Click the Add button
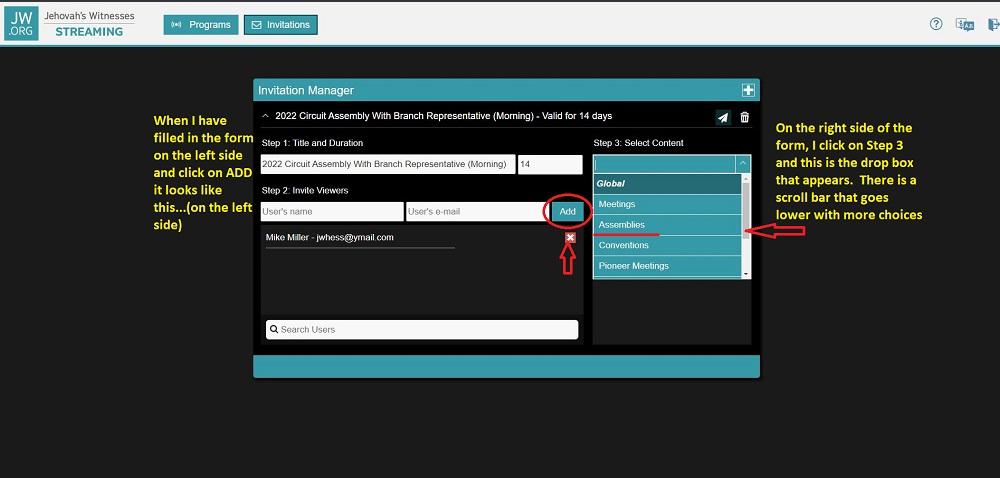This screenshot has width=1000, height=478. (x=567, y=212)
